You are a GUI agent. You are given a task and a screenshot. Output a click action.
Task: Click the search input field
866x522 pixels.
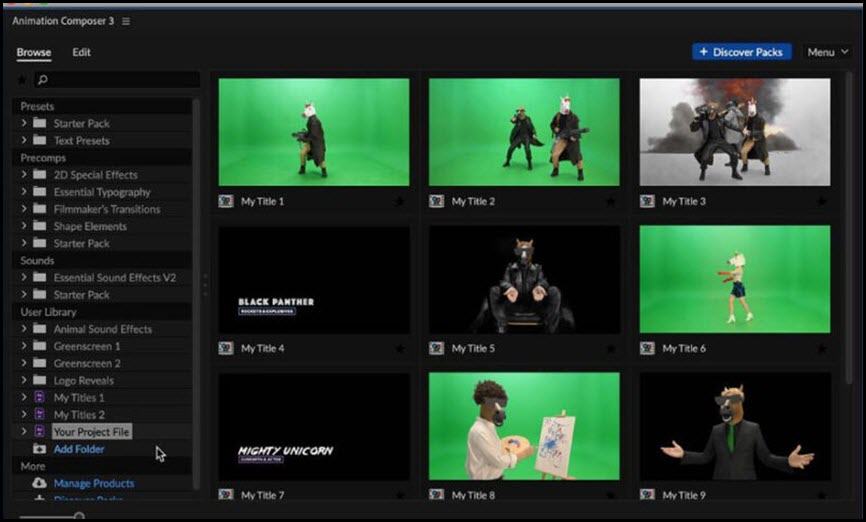(117, 80)
